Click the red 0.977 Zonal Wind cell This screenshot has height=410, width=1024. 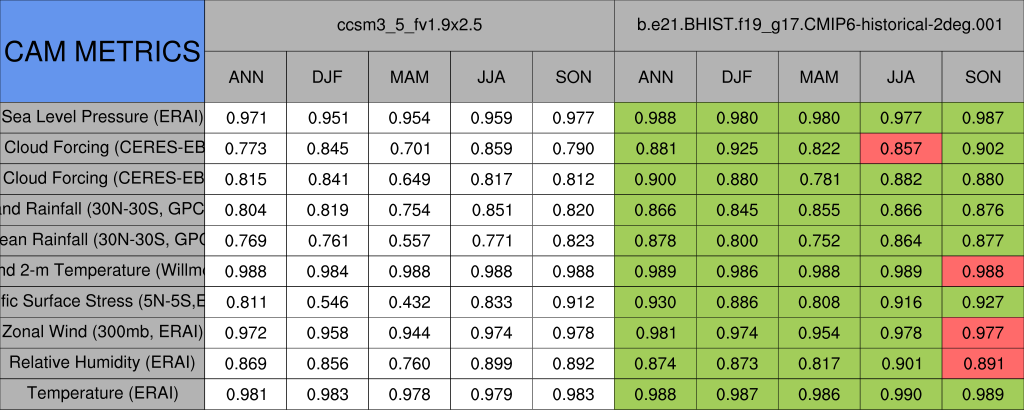pyautogui.click(x=983, y=331)
